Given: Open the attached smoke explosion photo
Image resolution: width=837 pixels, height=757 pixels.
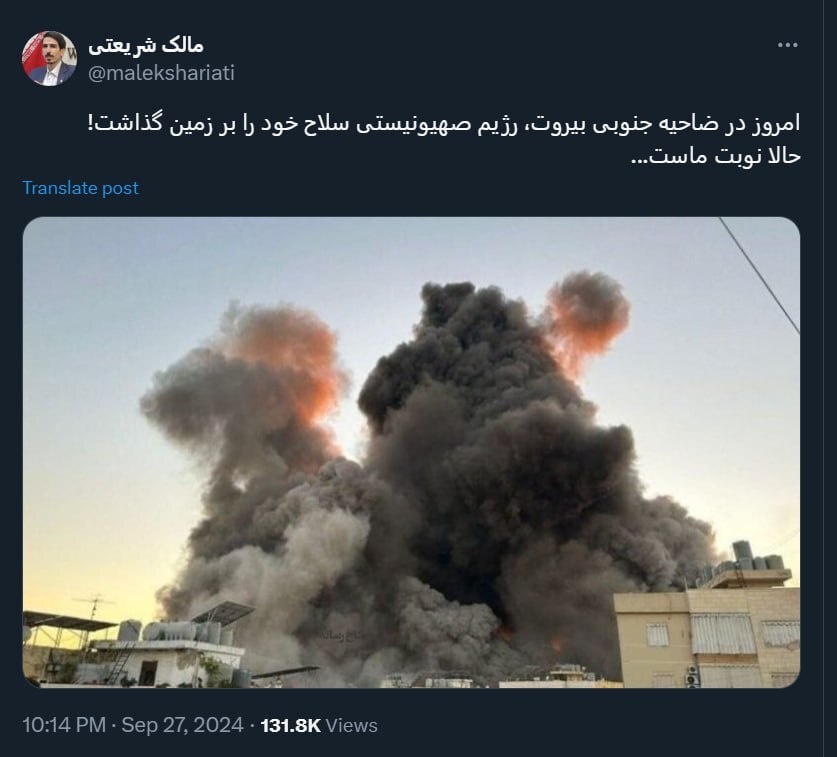Looking at the screenshot, I should 411,452.
